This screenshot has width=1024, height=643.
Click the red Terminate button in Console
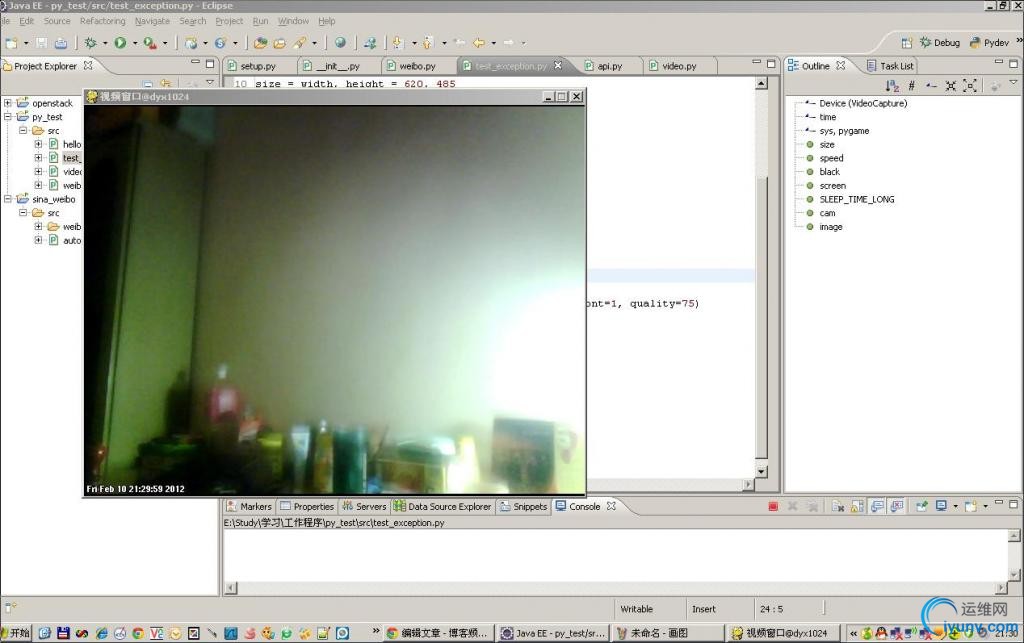click(773, 507)
